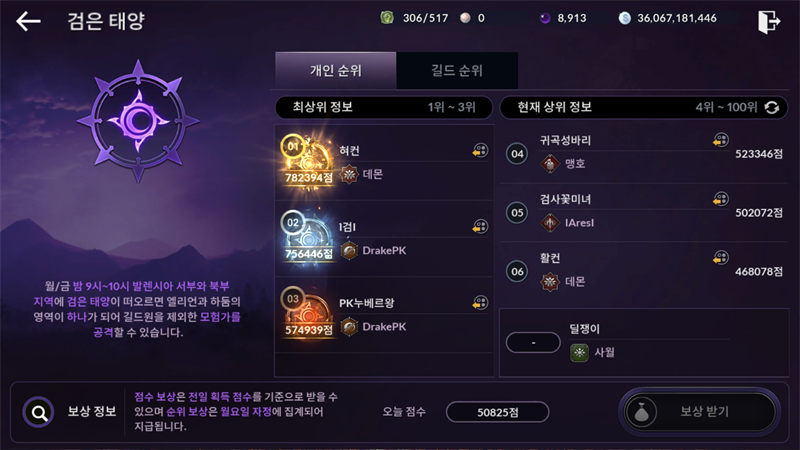
Task: Select the silver currency 36,067,181,446 counter
Action: coord(668,18)
